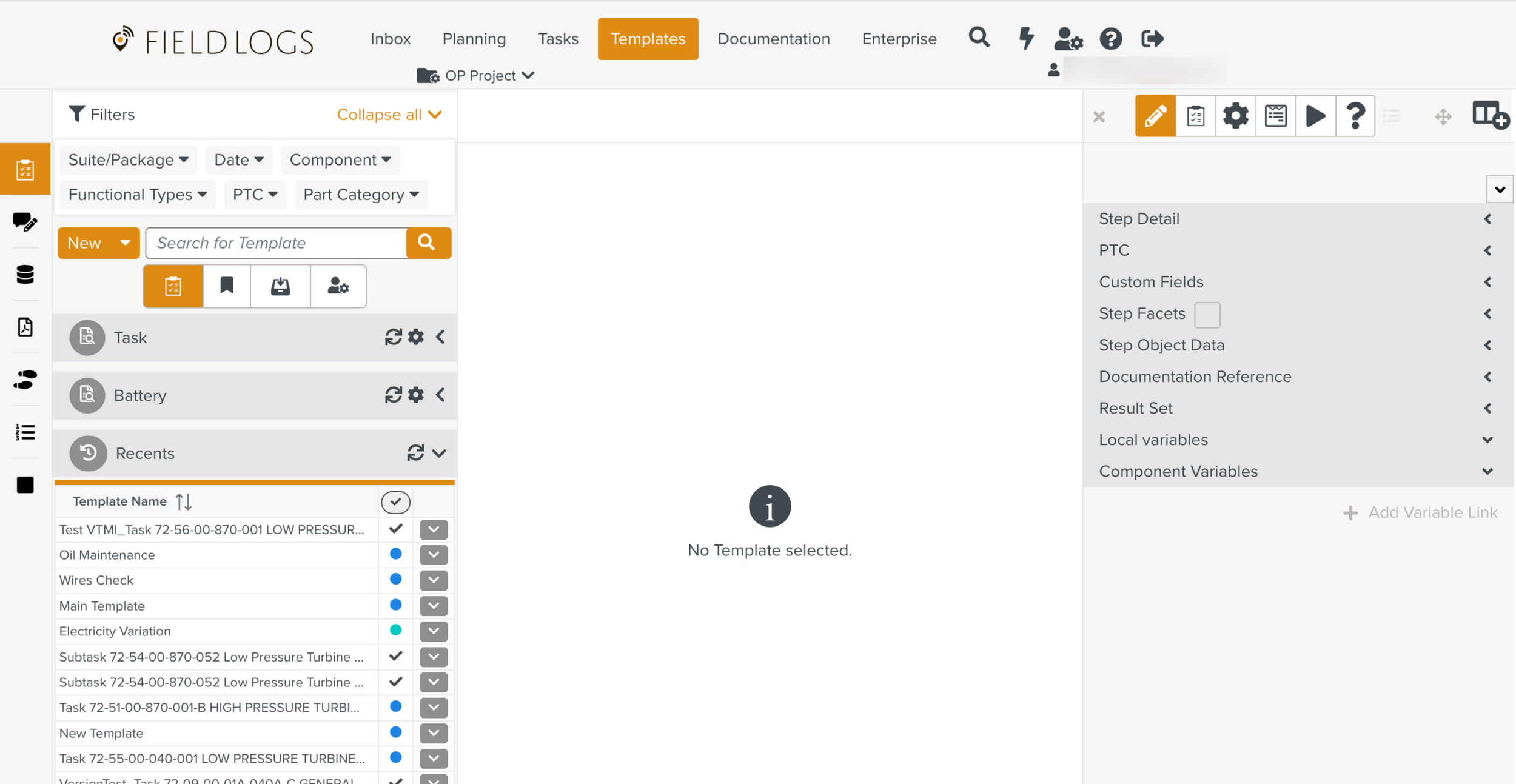
Task: Open the bookmark view in template list
Action: pyautogui.click(x=227, y=286)
